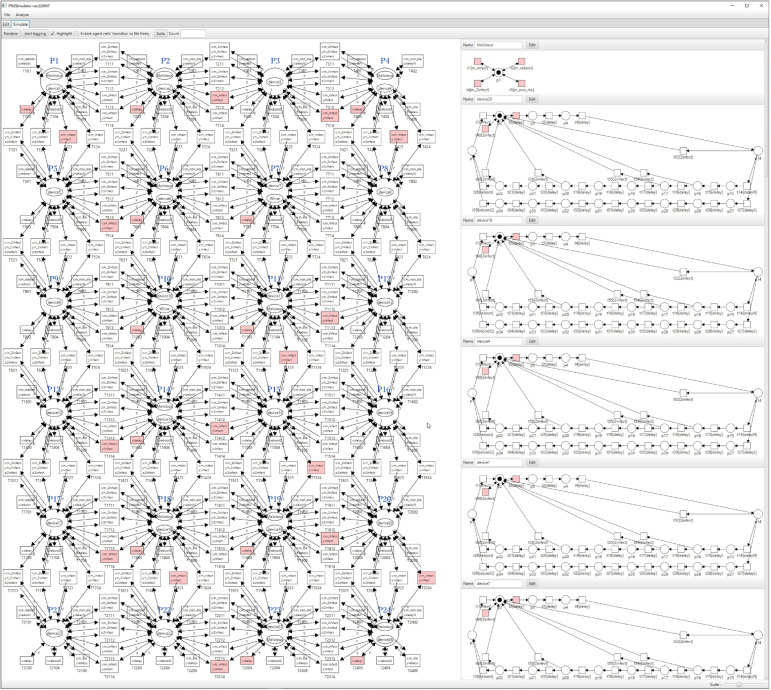The image size is (771, 690).
Task: Select place p14 in device23 net
Action: [758, 150]
